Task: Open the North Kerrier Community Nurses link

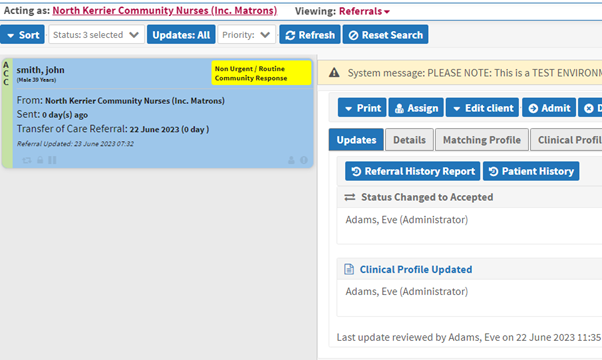Action: click(165, 11)
